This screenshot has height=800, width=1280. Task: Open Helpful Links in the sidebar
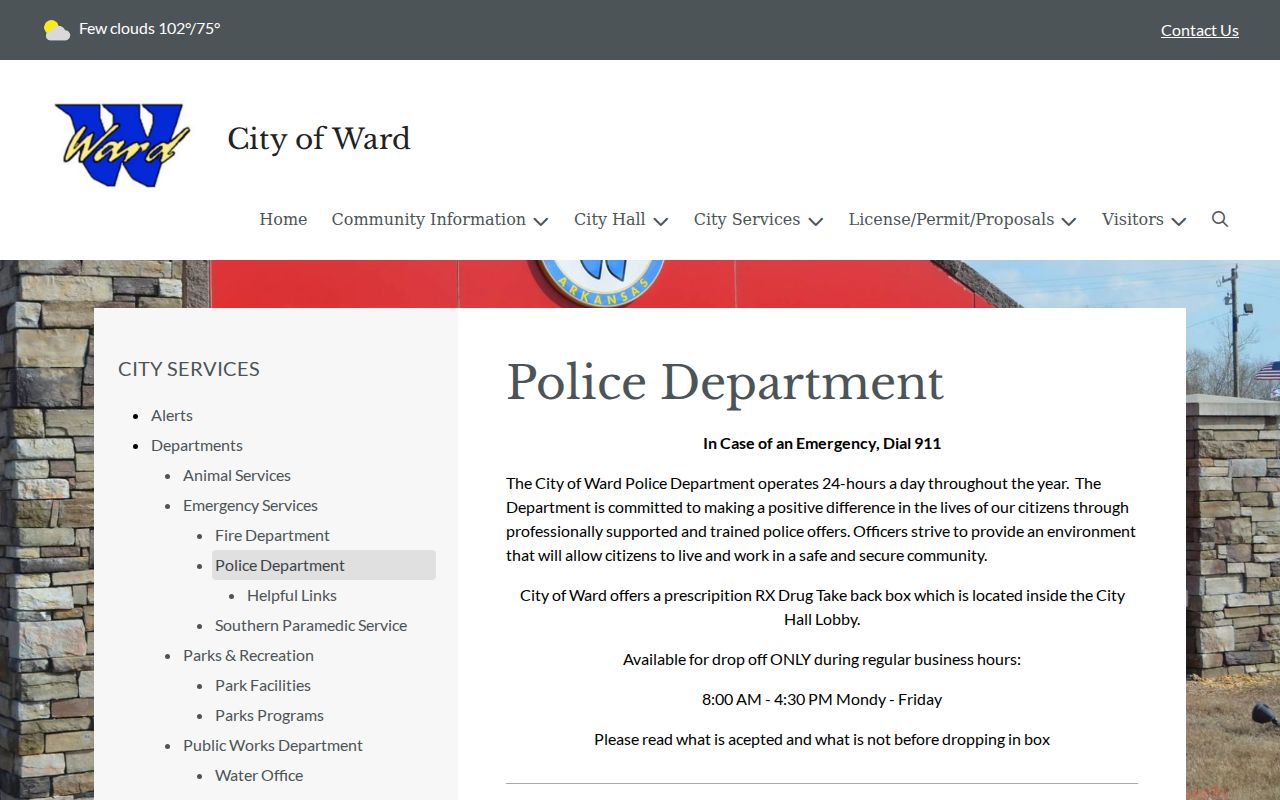coord(292,595)
